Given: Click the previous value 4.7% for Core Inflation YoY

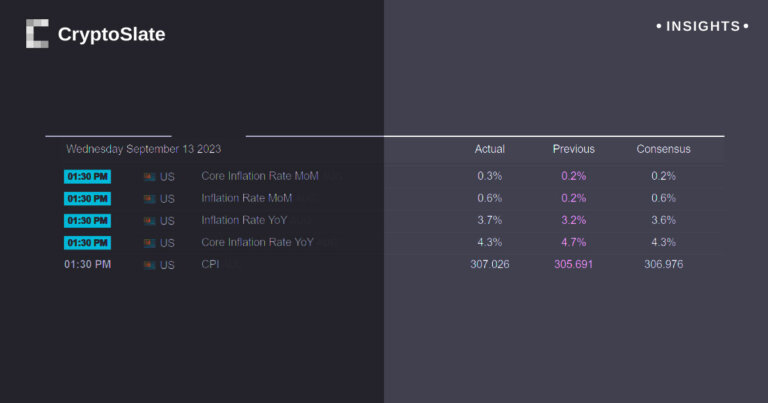Looking at the screenshot, I should (573, 243).
